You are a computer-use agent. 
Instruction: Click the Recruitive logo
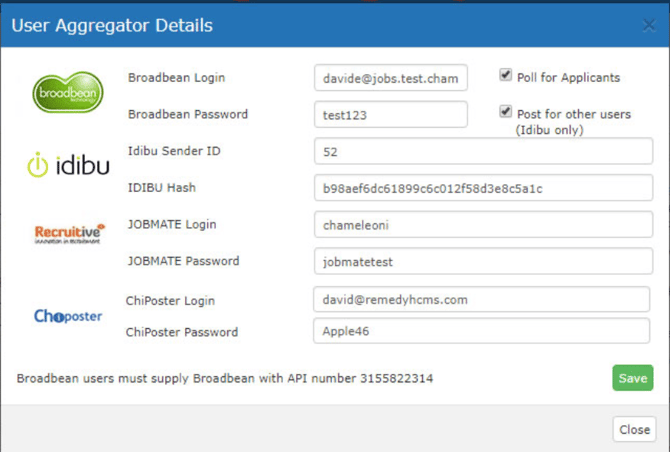pyautogui.click(x=69, y=233)
